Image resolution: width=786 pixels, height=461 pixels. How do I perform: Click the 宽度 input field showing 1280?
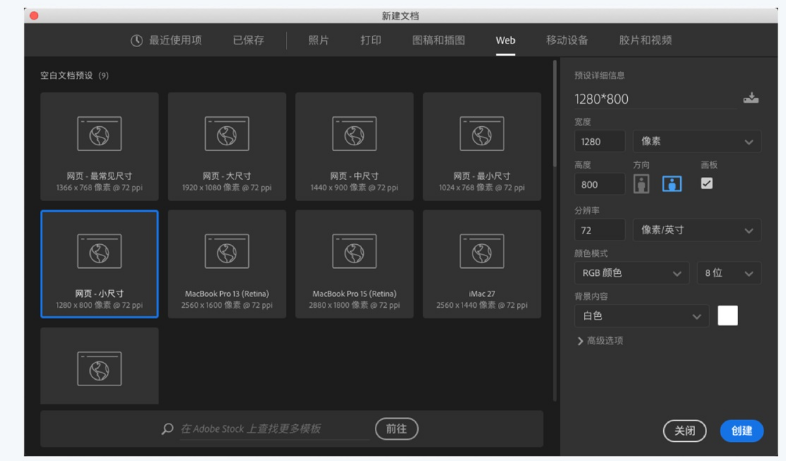tap(599, 142)
